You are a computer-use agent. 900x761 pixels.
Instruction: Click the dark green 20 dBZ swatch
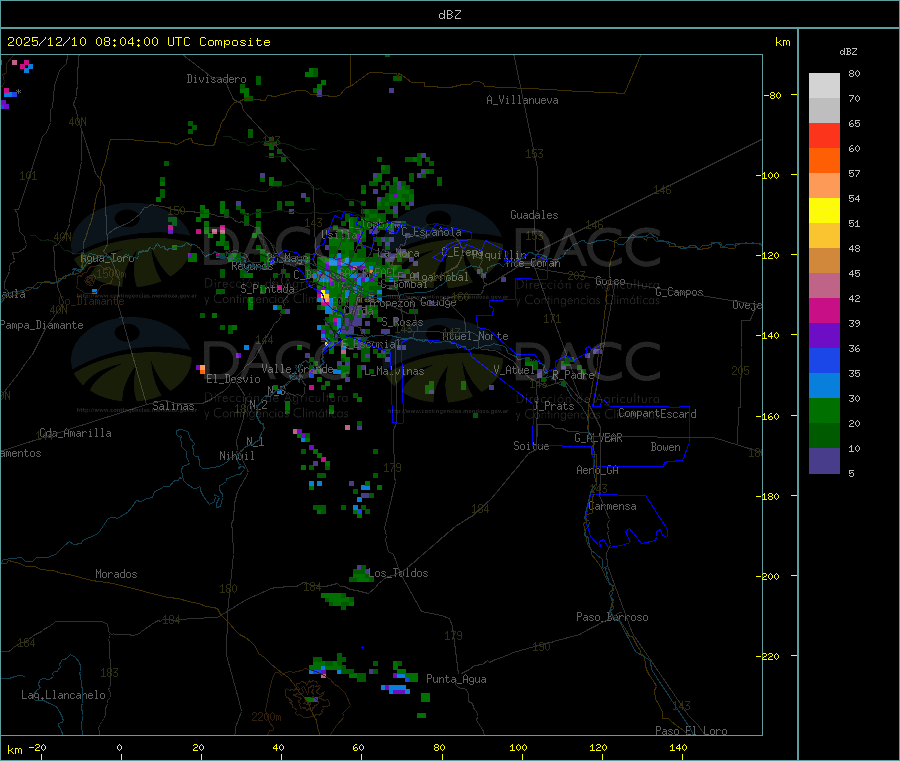click(x=824, y=436)
